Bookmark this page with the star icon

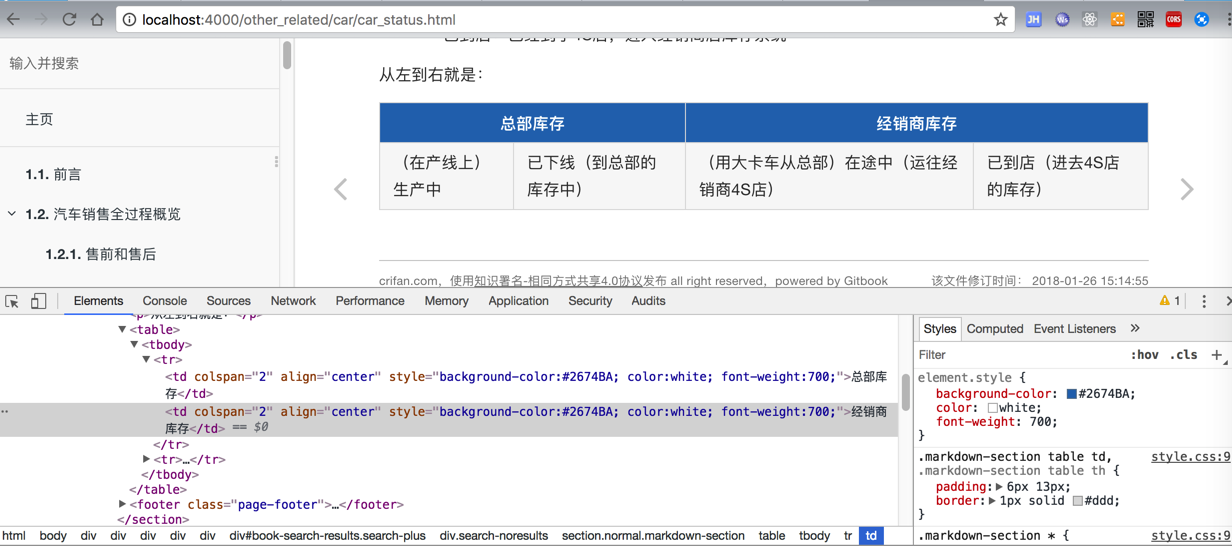[1000, 20]
